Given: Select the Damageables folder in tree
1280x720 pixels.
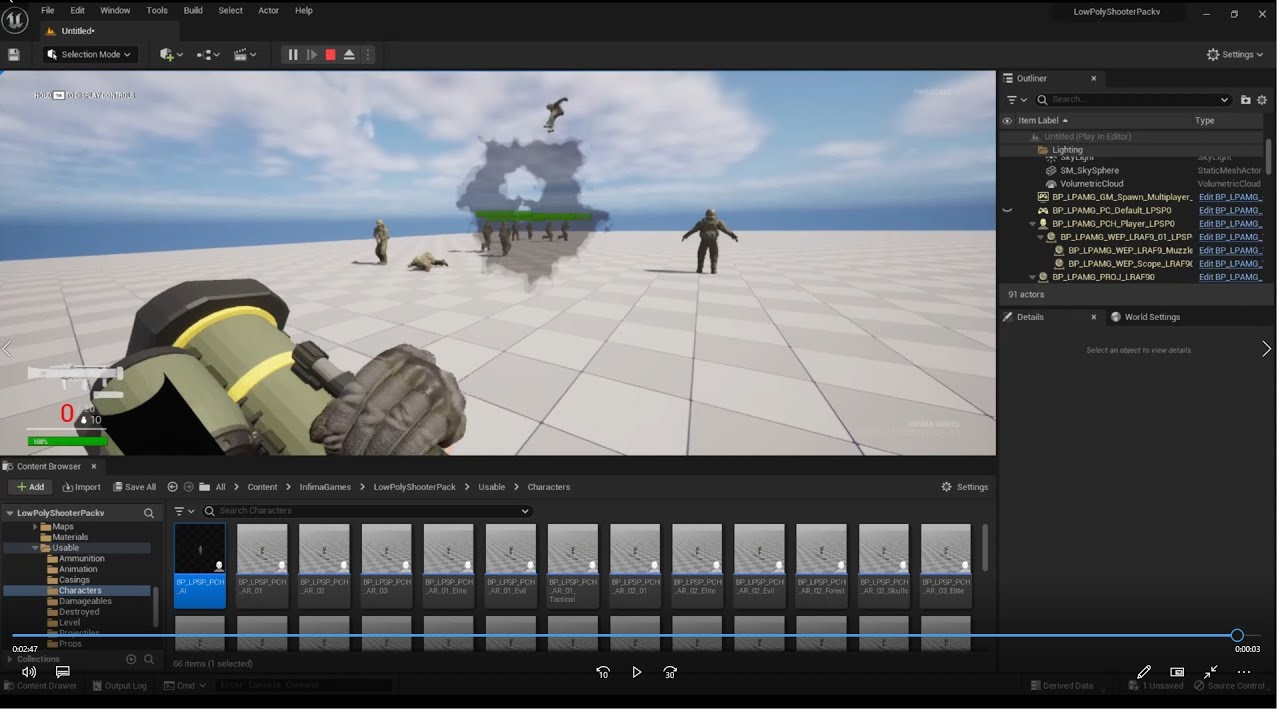Looking at the screenshot, I should coord(85,601).
